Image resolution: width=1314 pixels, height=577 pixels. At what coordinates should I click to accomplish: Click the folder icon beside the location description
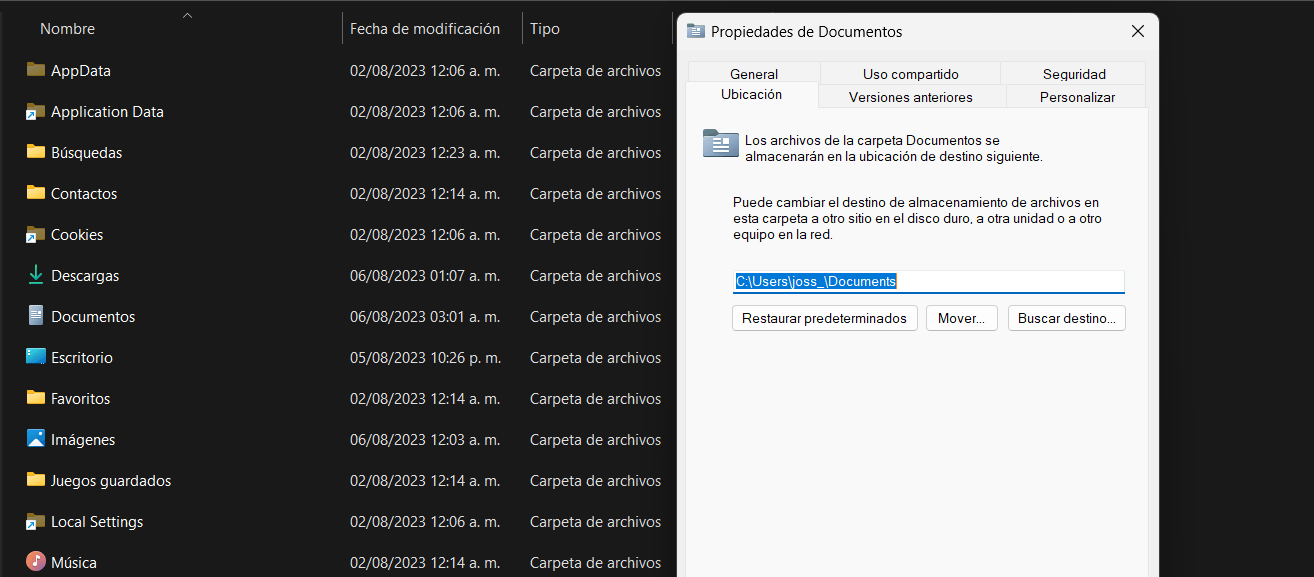point(720,143)
